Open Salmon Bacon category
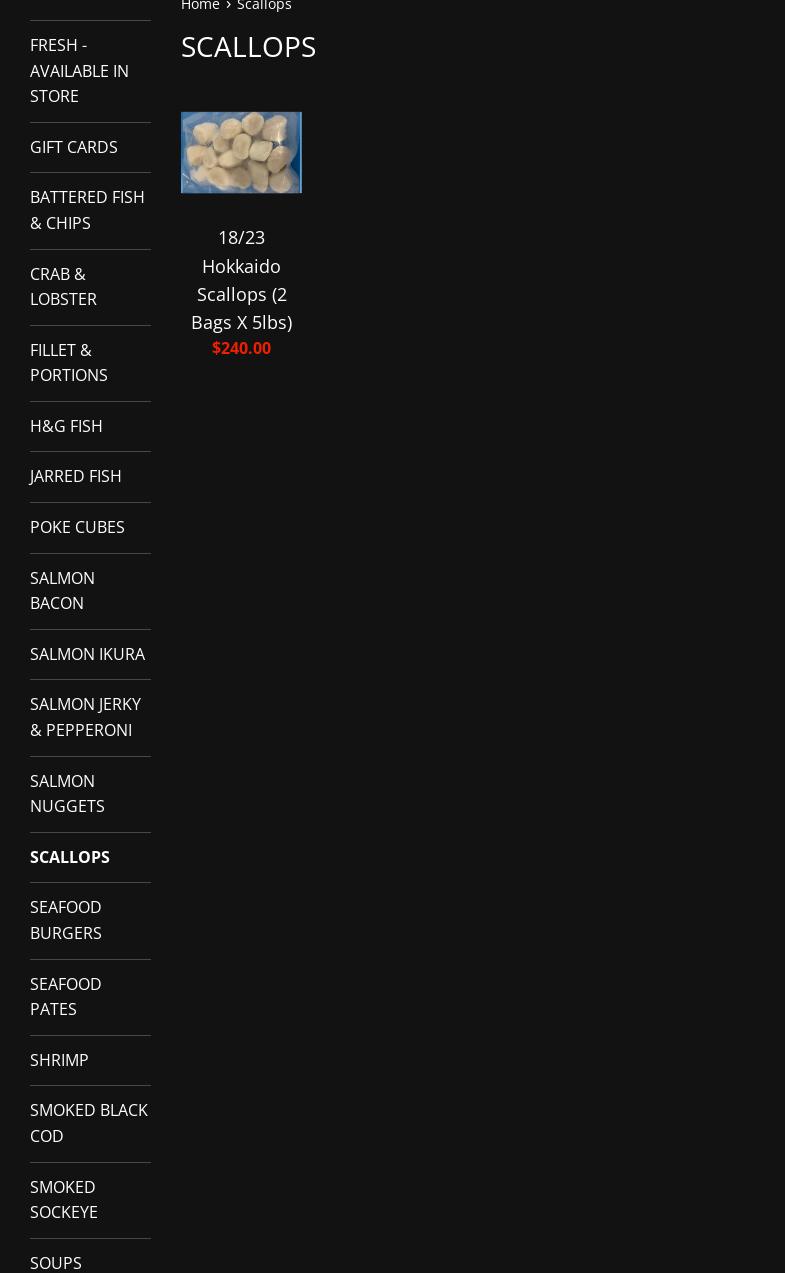This screenshot has height=1273, width=785. tap(62, 590)
